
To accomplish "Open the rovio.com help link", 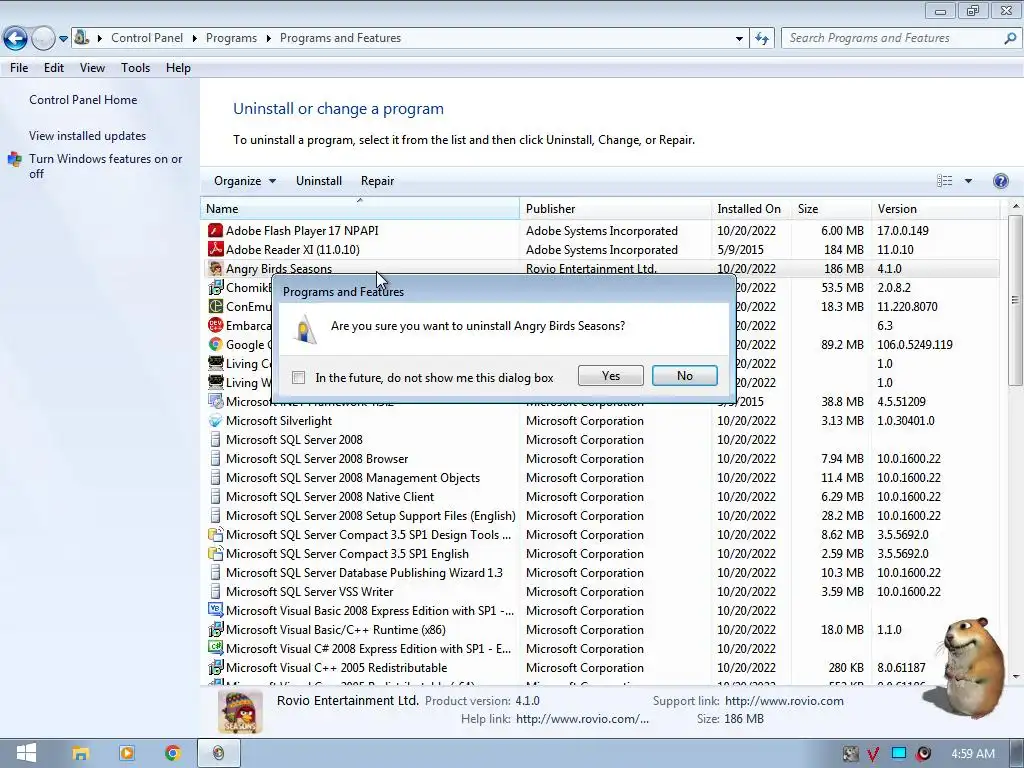I will click(582, 719).
